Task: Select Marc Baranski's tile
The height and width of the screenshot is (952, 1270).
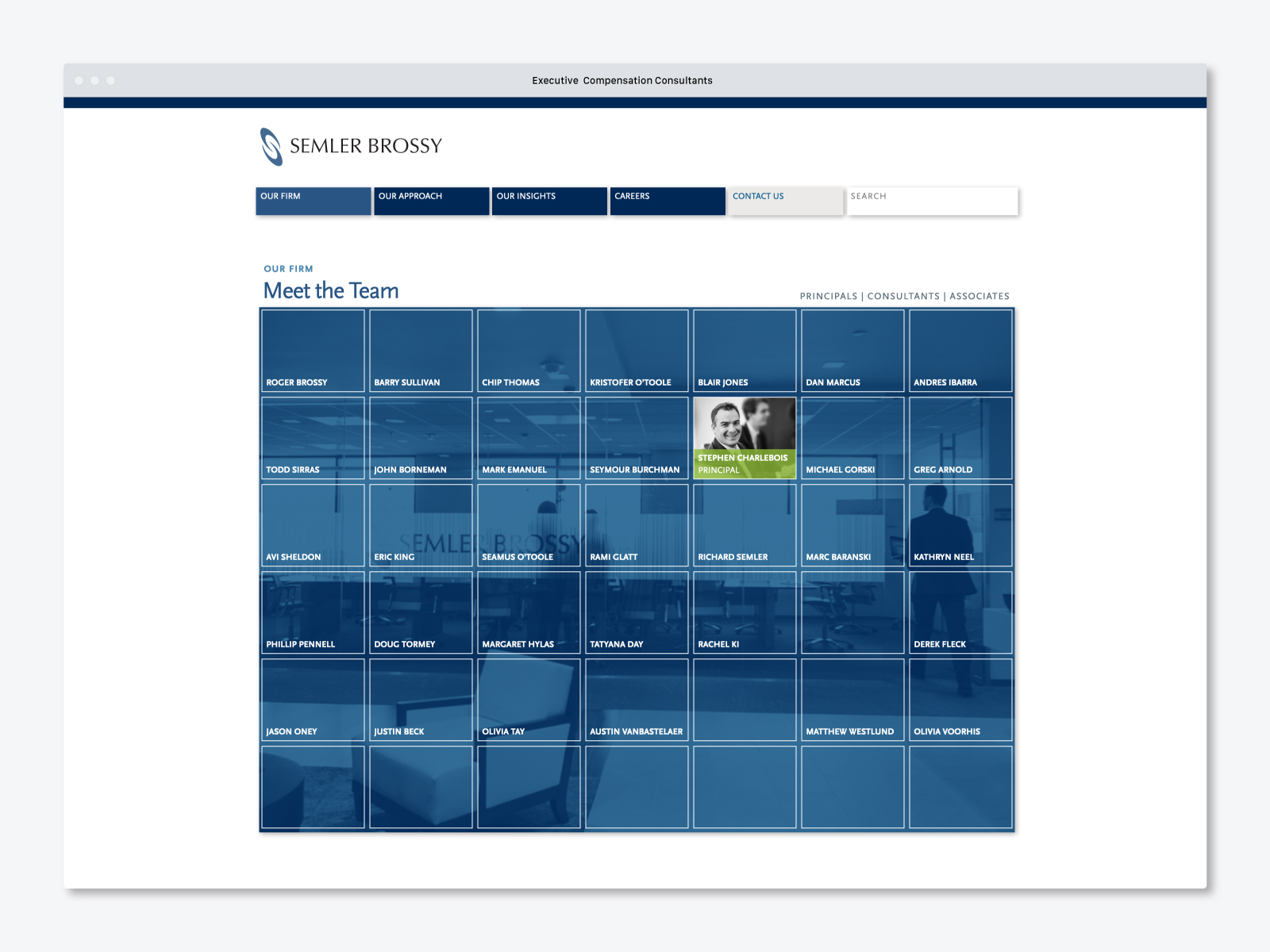Action: click(x=852, y=525)
